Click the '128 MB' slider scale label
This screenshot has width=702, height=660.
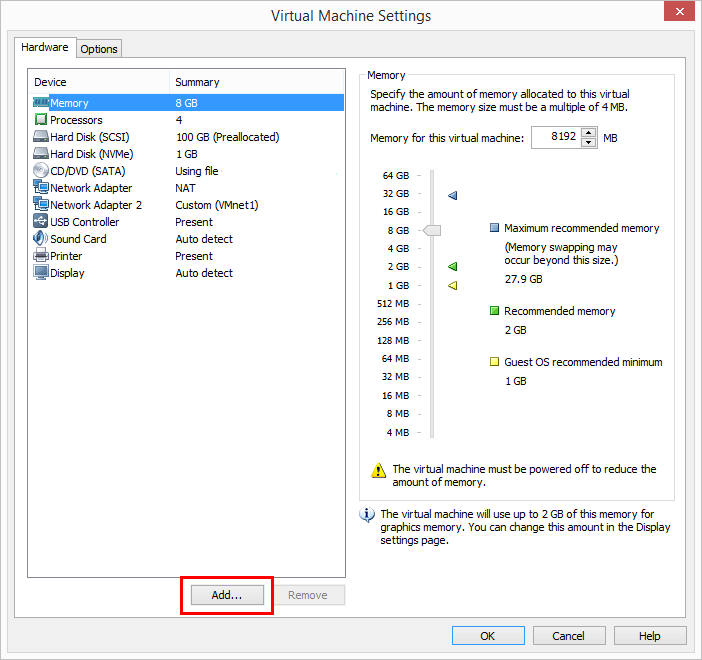(x=393, y=341)
